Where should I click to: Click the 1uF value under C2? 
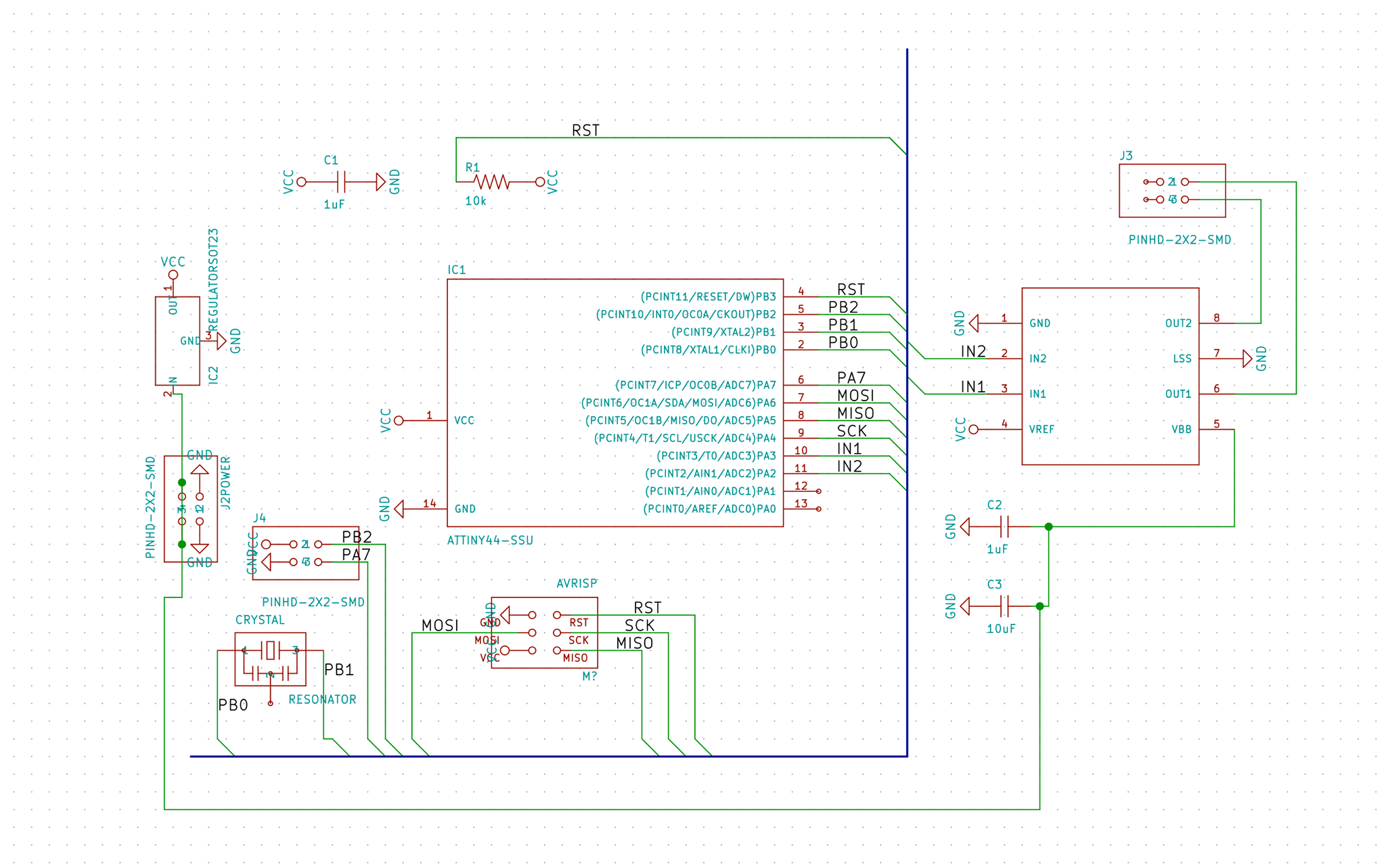click(998, 549)
